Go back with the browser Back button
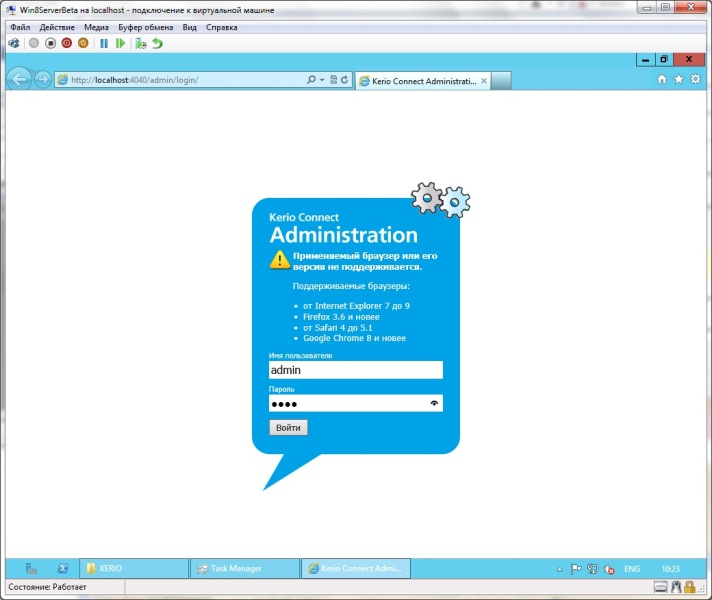The height and width of the screenshot is (600, 712). point(18,79)
